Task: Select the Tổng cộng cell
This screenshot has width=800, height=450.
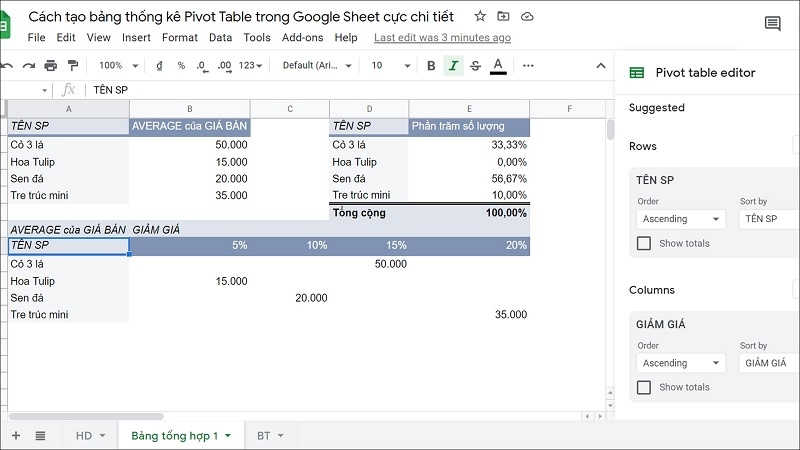Action: pos(369,213)
